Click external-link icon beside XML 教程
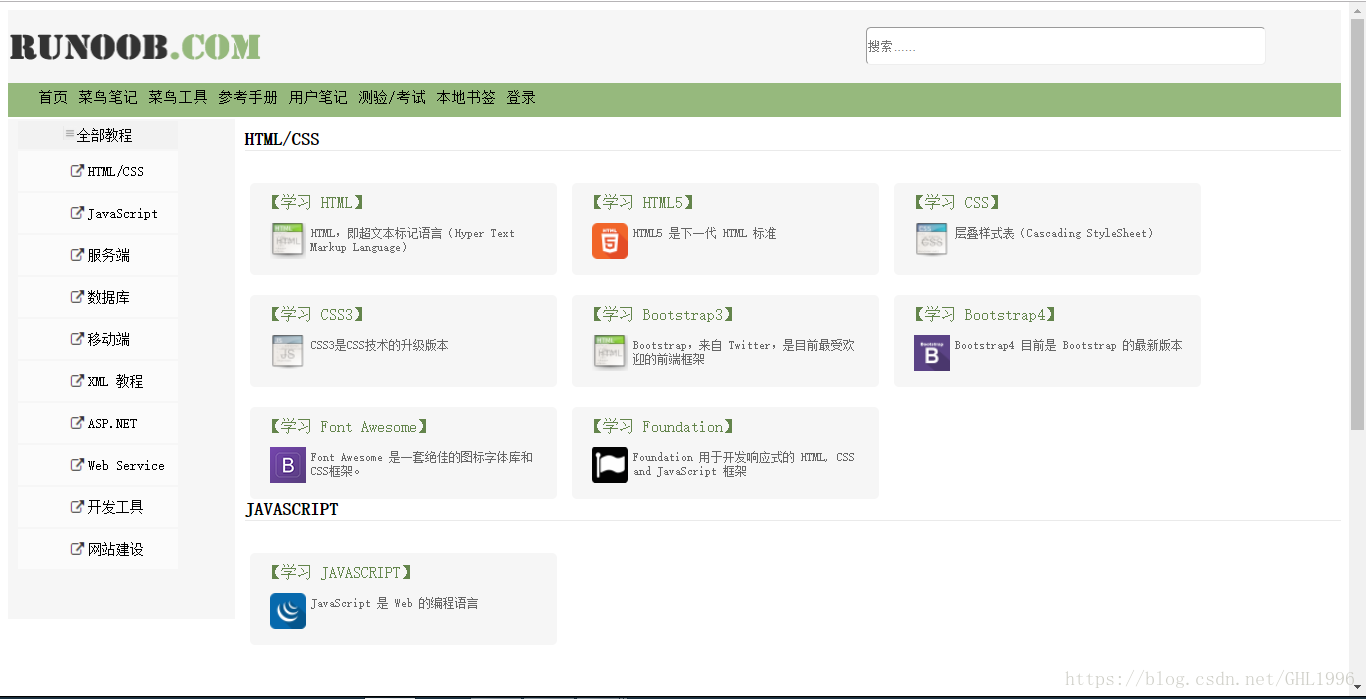Screen dimensions: 1366x699 (77, 381)
